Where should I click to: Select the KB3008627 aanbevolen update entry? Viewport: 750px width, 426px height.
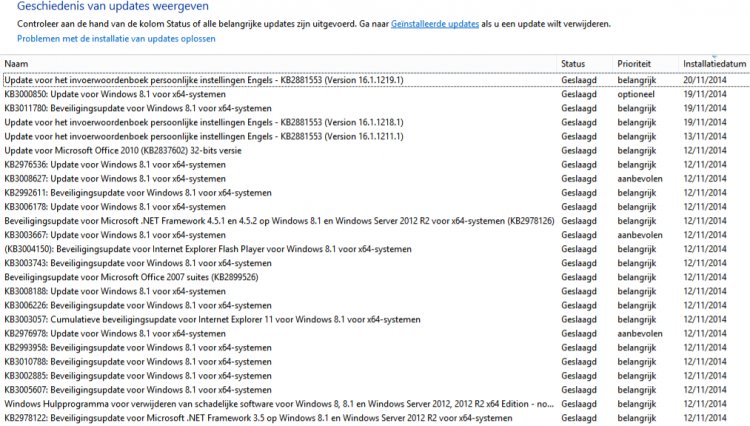(x=375, y=179)
